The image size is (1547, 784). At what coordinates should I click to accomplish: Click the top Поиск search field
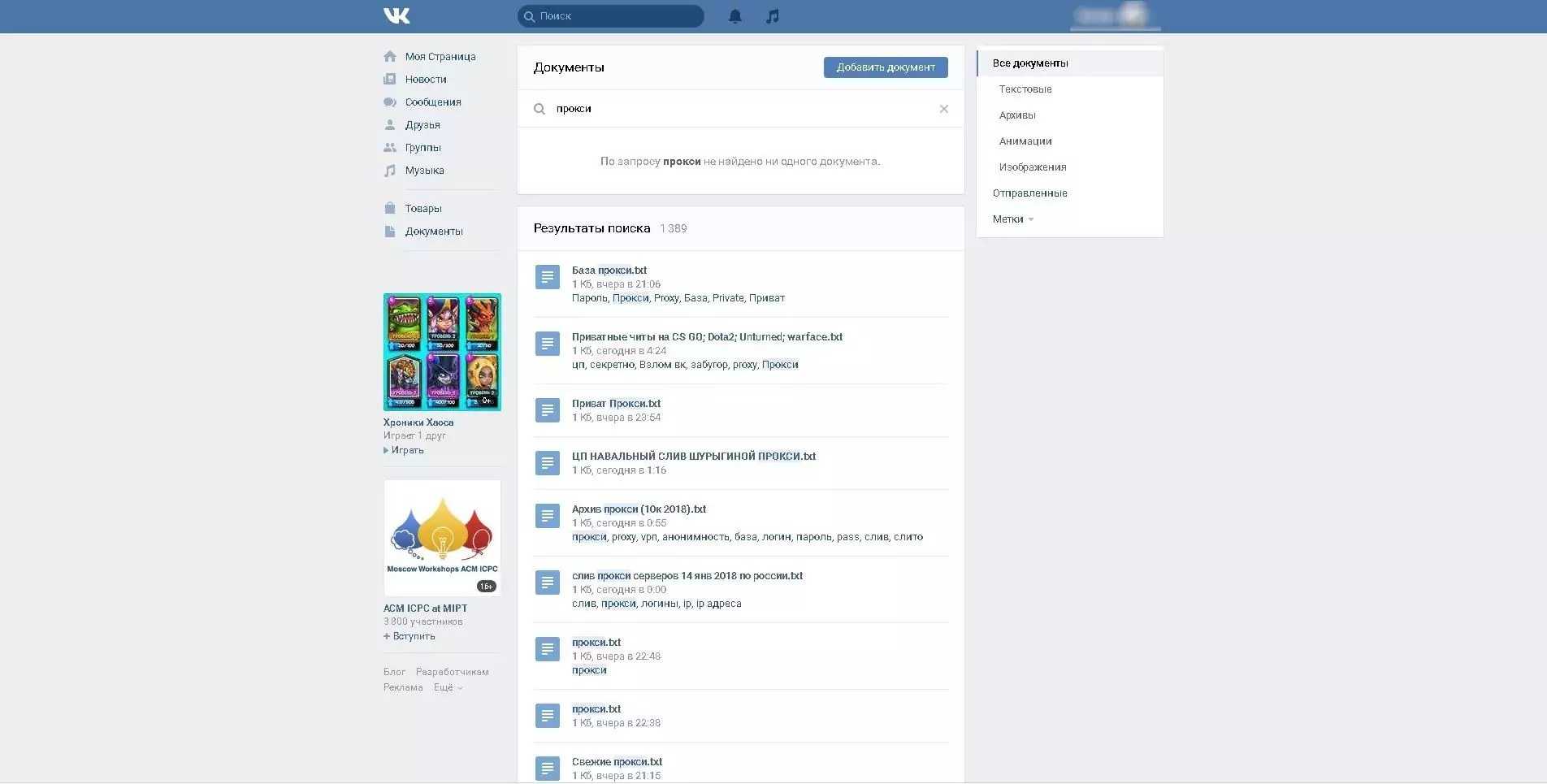pos(611,16)
